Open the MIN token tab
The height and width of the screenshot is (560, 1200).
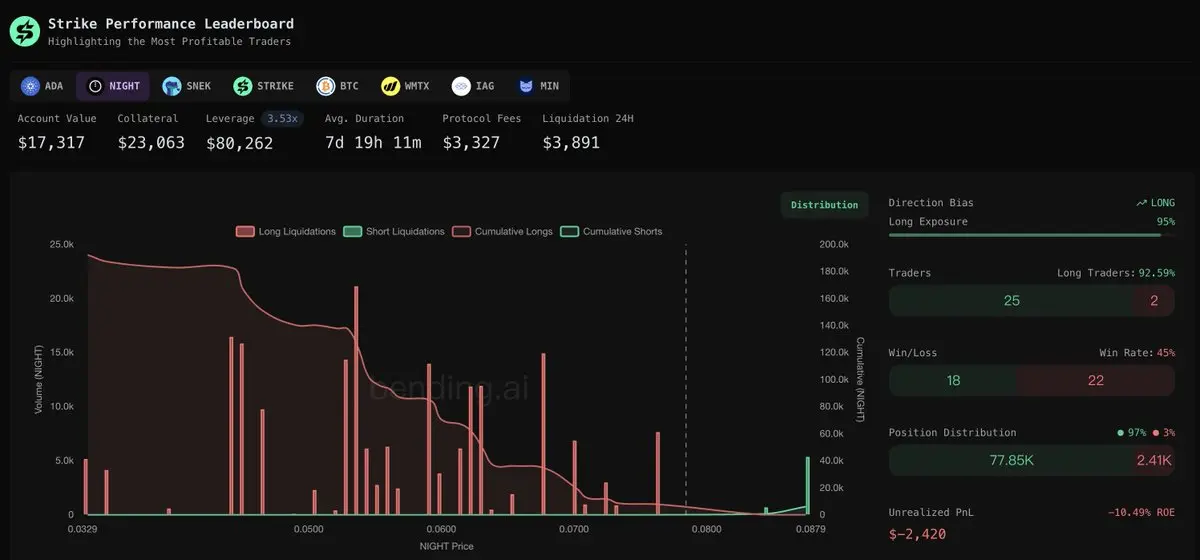click(x=539, y=86)
